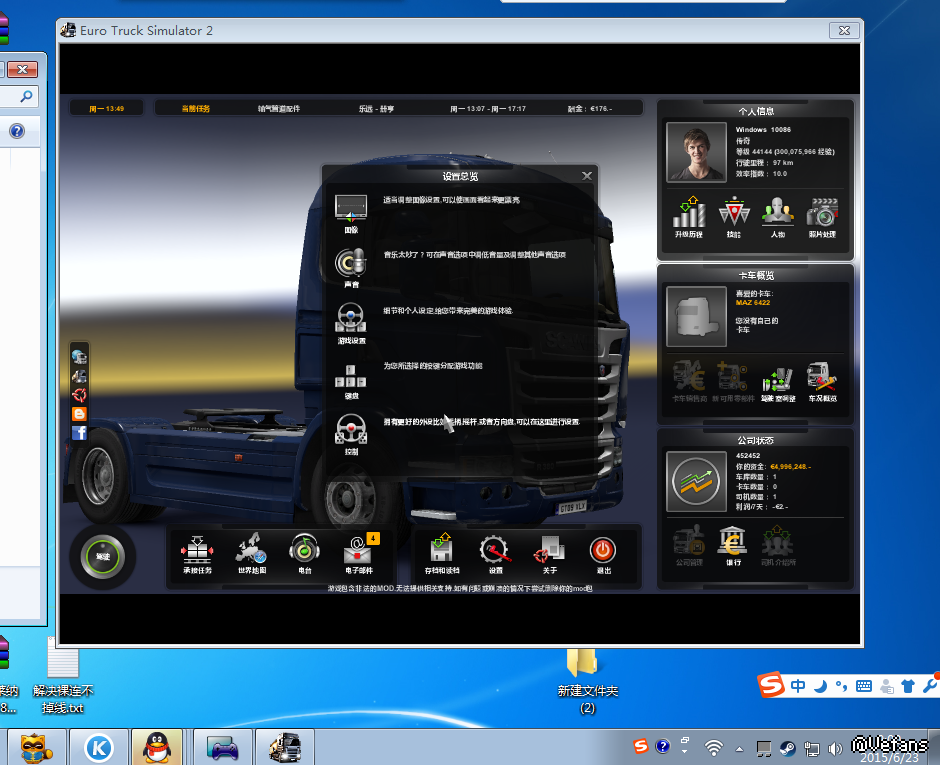
Task: Close the Euro Truck Simulator 2 window
Action: click(x=844, y=31)
